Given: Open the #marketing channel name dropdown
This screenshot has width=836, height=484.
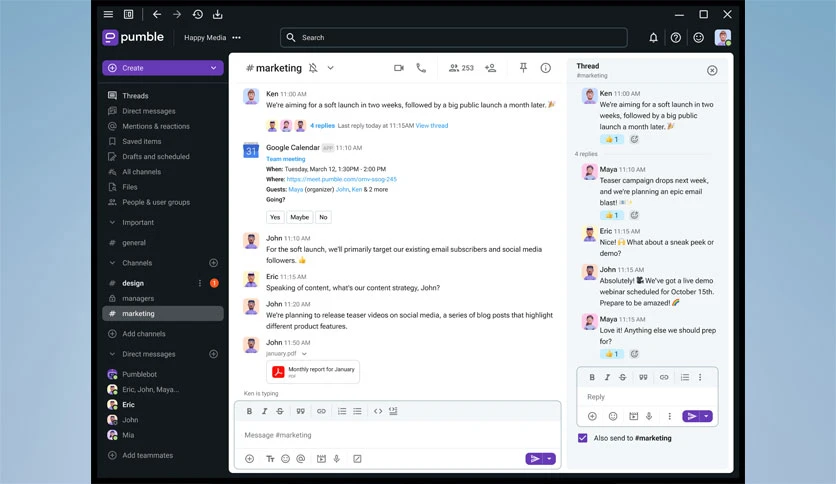Looking at the screenshot, I should [x=331, y=68].
